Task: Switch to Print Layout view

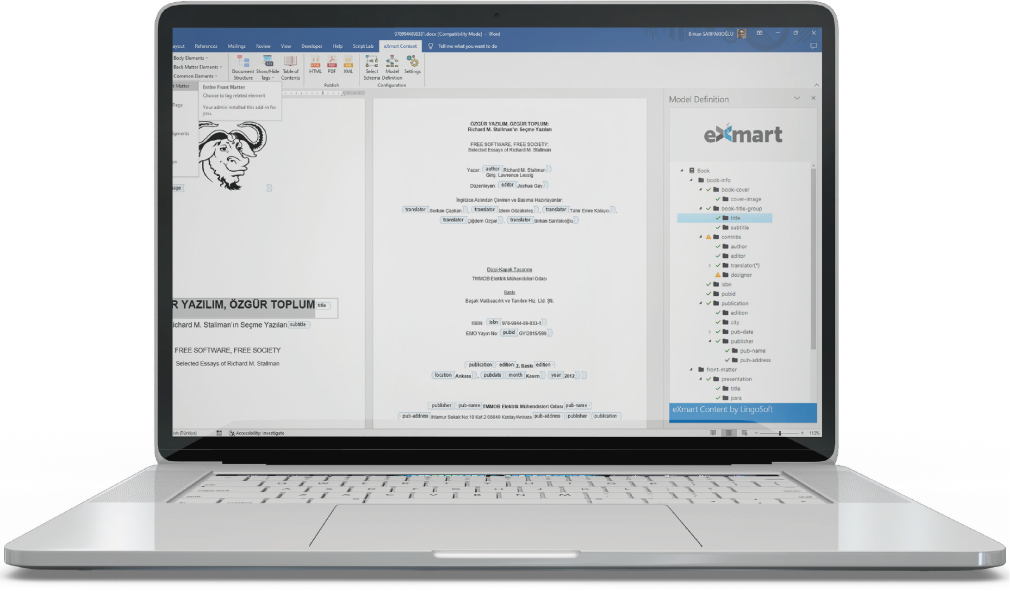Action: click(x=729, y=433)
